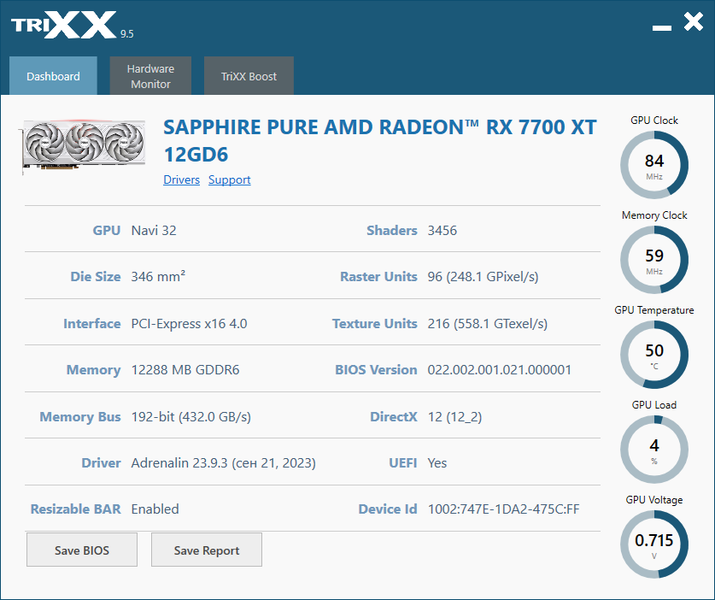The height and width of the screenshot is (600, 715).
Task: Click the Save Report button
Action: tap(207, 550)
